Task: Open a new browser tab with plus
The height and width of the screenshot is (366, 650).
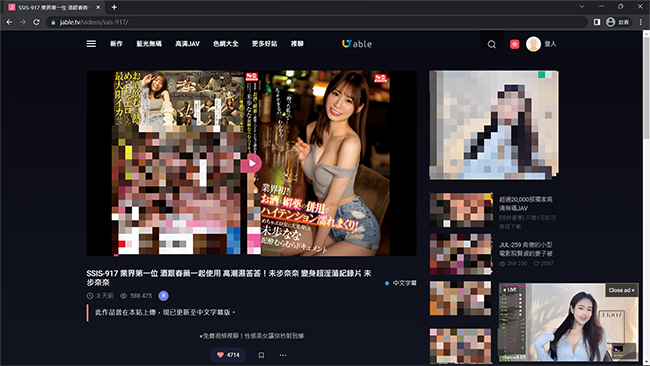Action: pos(114,7)
